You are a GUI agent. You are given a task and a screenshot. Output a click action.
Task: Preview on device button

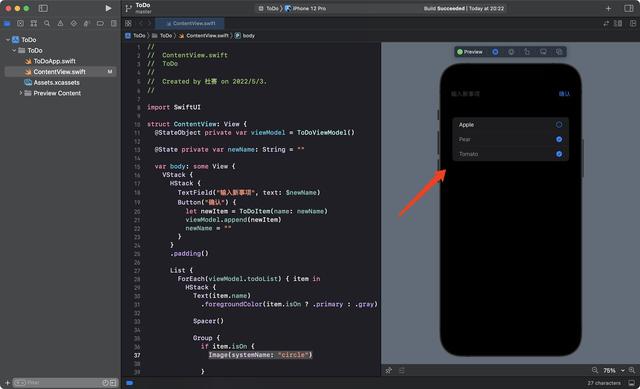click(x=559, y=52)
